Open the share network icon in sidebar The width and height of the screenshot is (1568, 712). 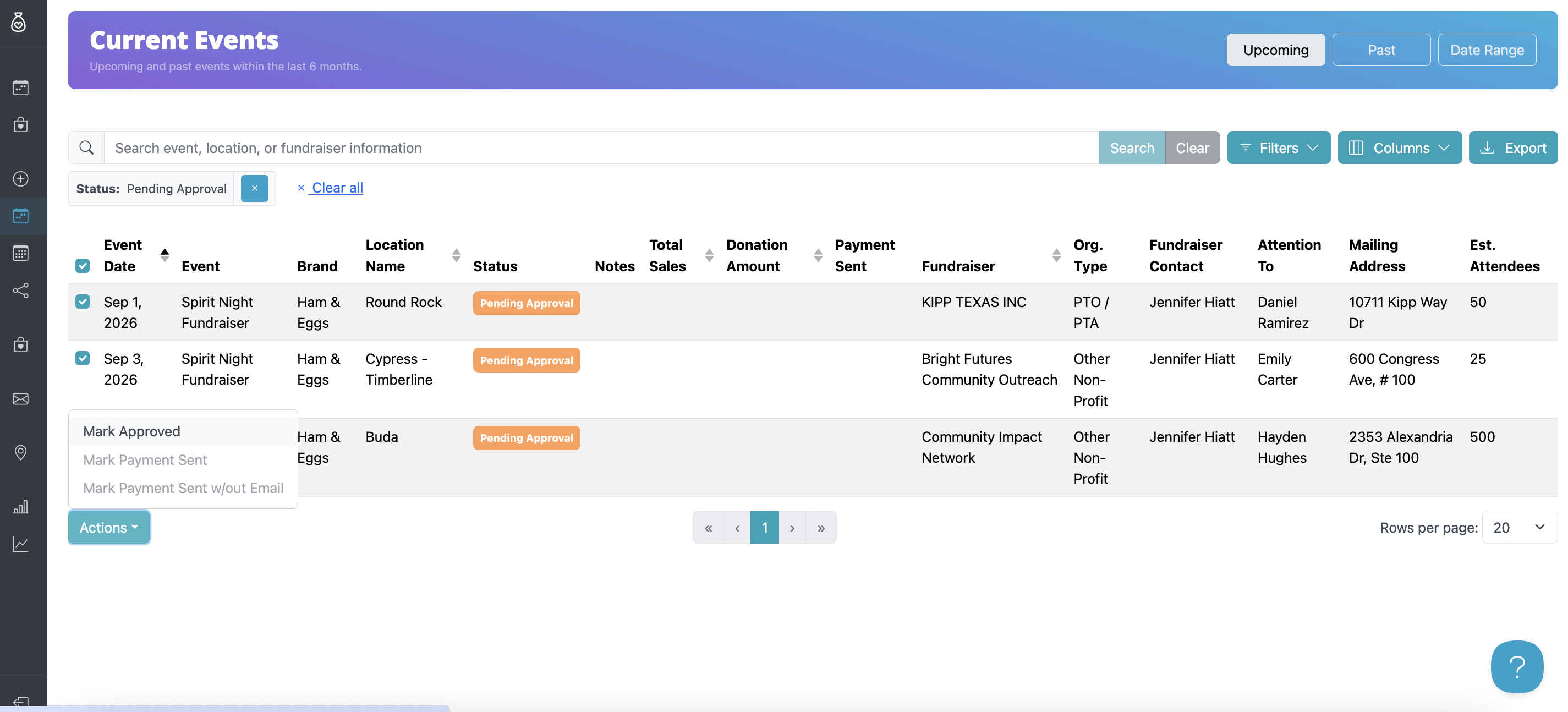tap(21, 291)
